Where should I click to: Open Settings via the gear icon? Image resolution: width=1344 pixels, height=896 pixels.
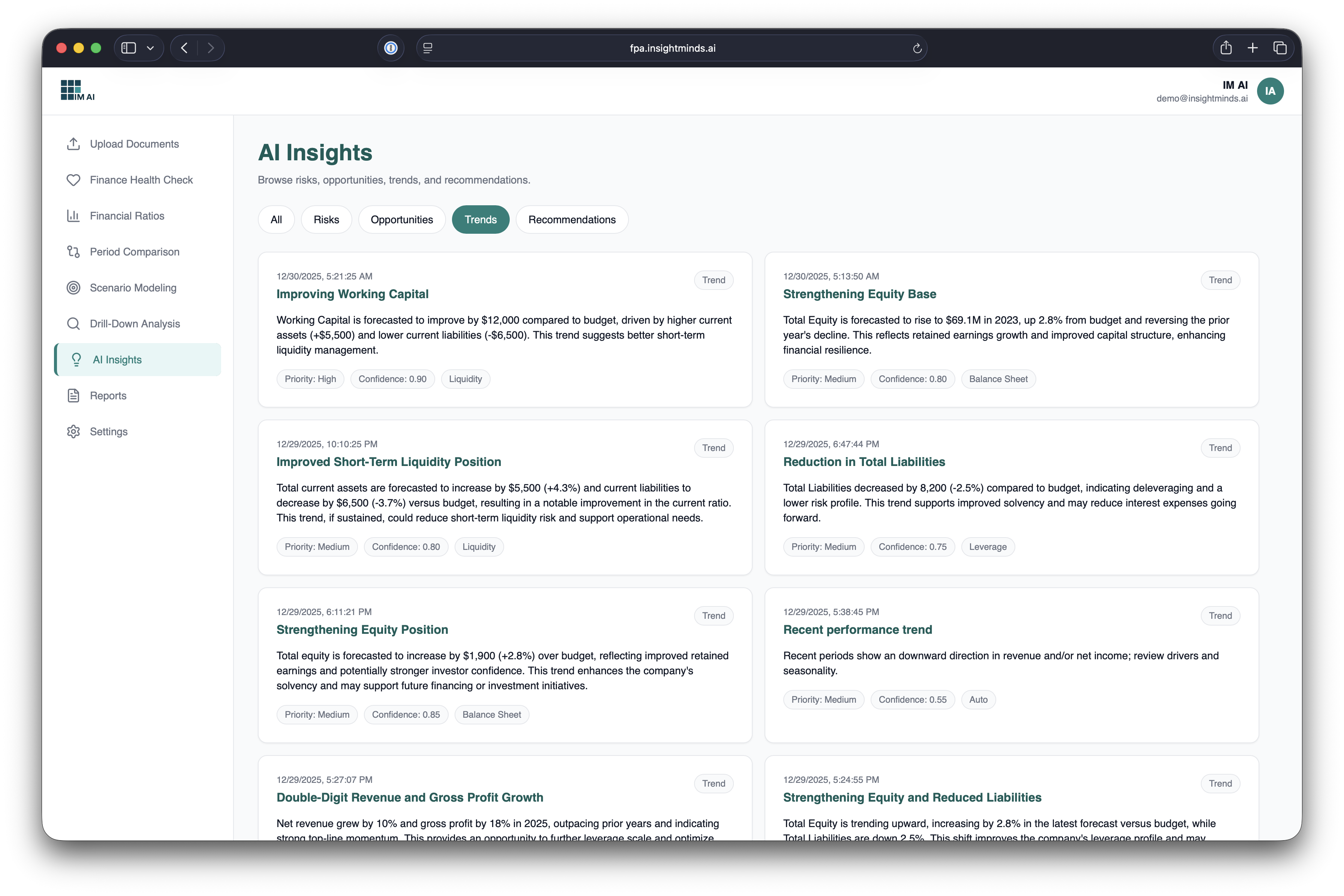point(73,432)
